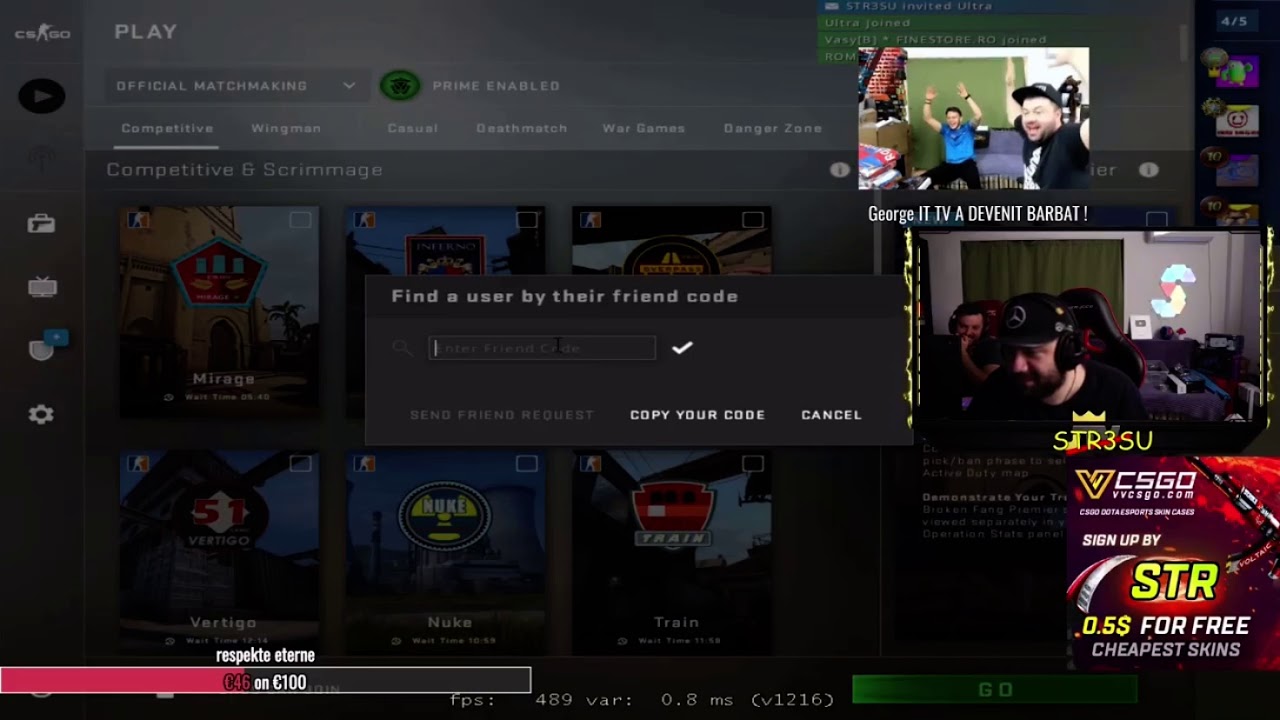Open the inventory briefcase icon
The width and height of the screenshot is (1280, 720).
click(41, 223)
